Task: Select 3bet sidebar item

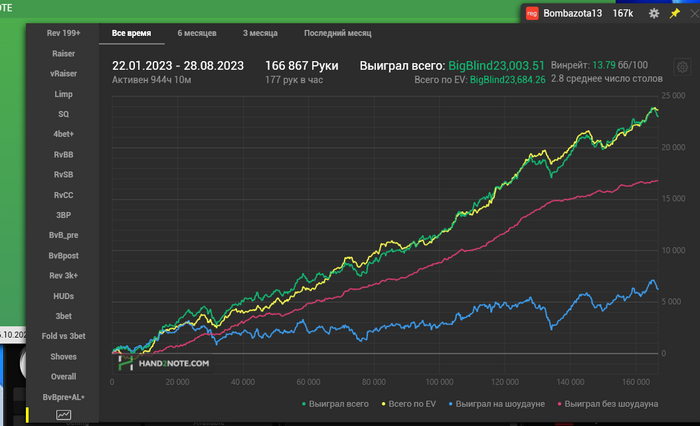Action: (x=63, y=316)
